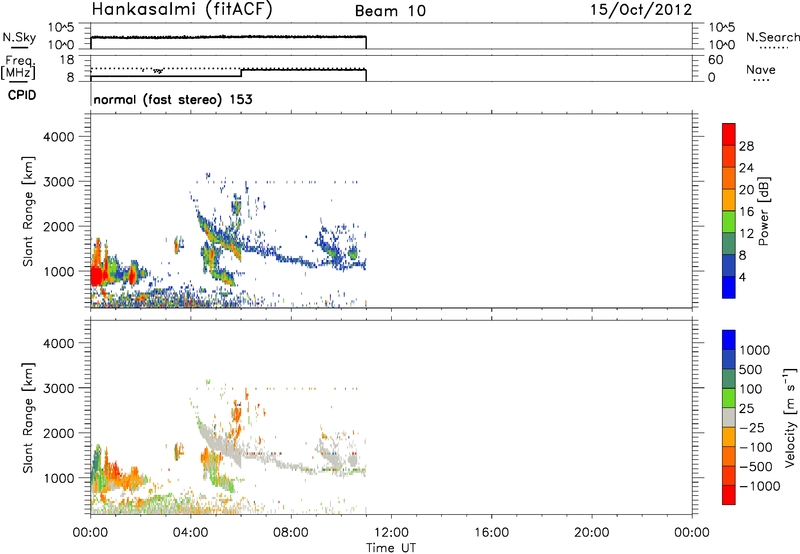
Task: Click the '12:00' time axis label
Action: click(391, 533)
